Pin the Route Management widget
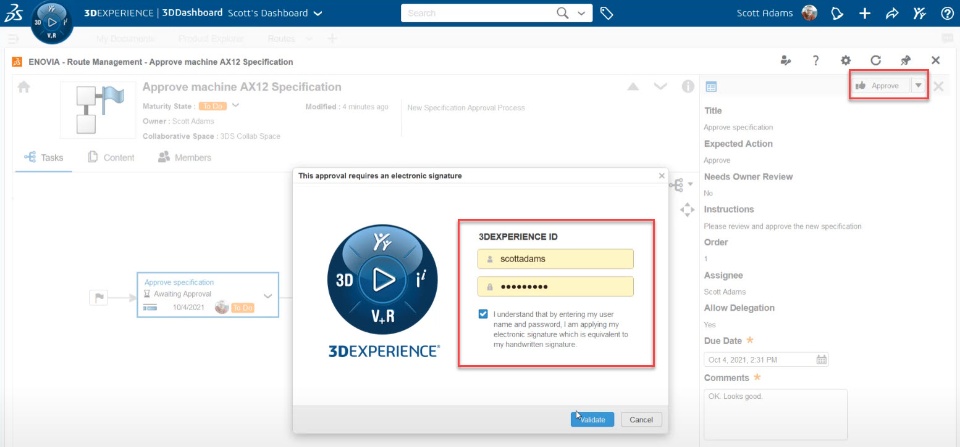The image size is (960, 447). (906, 60)
